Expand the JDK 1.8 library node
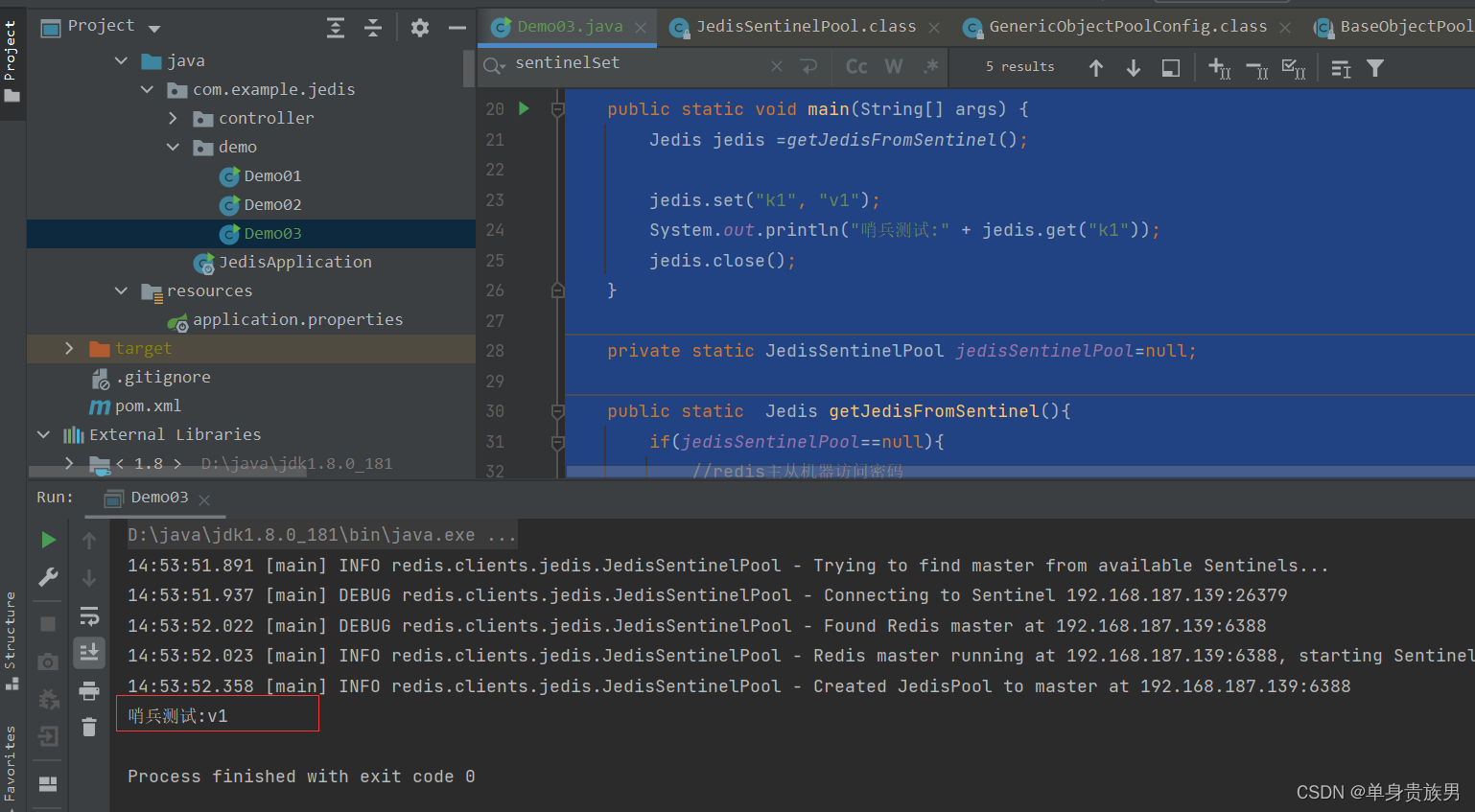Screen dimensions: 1475x812 pos(69,463)
